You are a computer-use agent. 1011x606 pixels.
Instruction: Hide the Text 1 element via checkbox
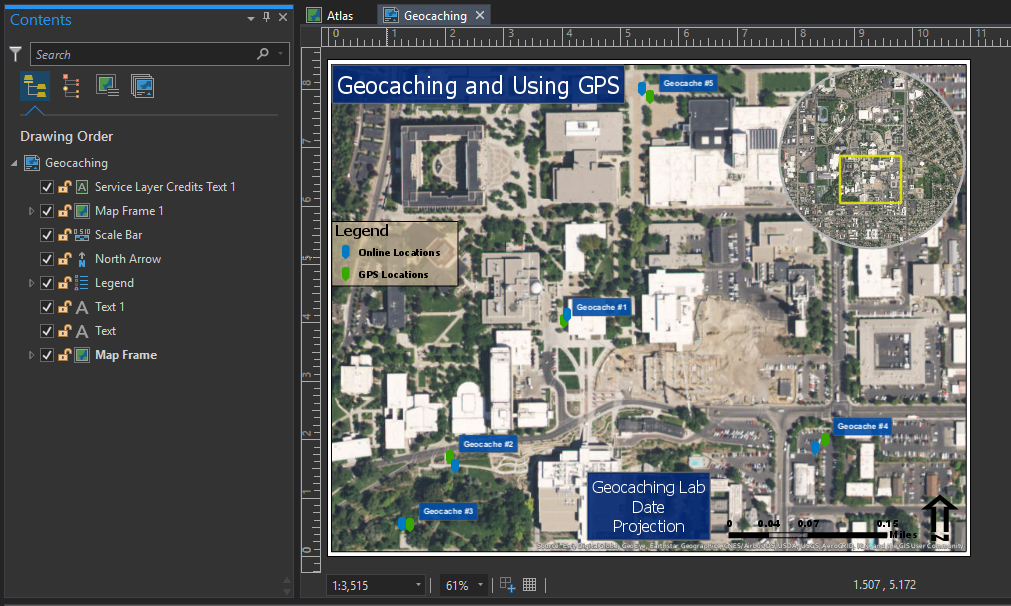pos(46,307)
